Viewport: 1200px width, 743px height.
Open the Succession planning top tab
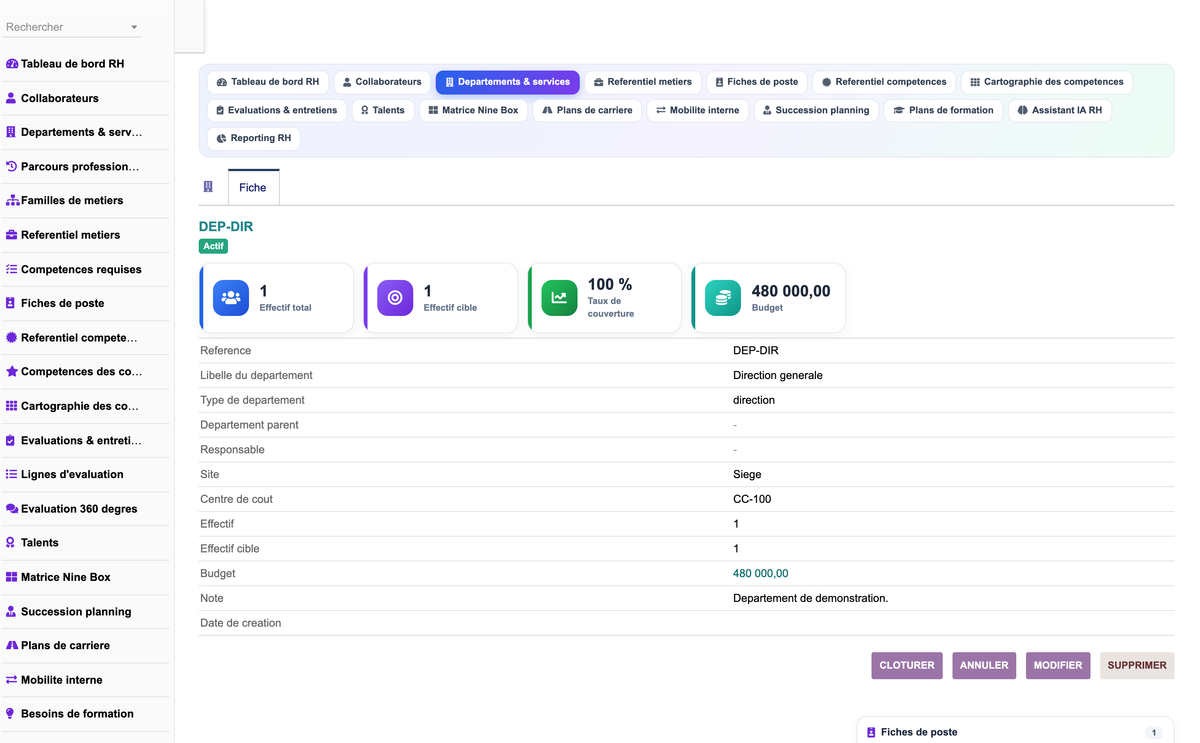tap(816, 110)
